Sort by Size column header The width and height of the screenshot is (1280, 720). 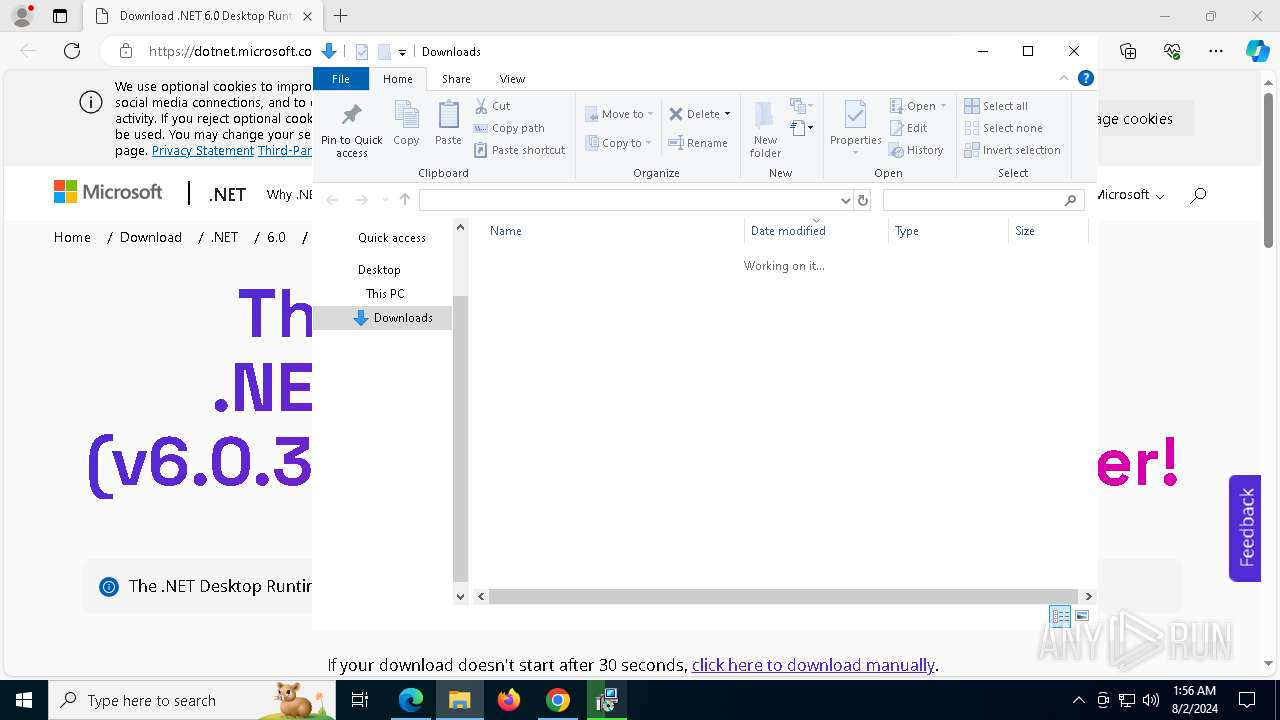(x=1049, y=231)
